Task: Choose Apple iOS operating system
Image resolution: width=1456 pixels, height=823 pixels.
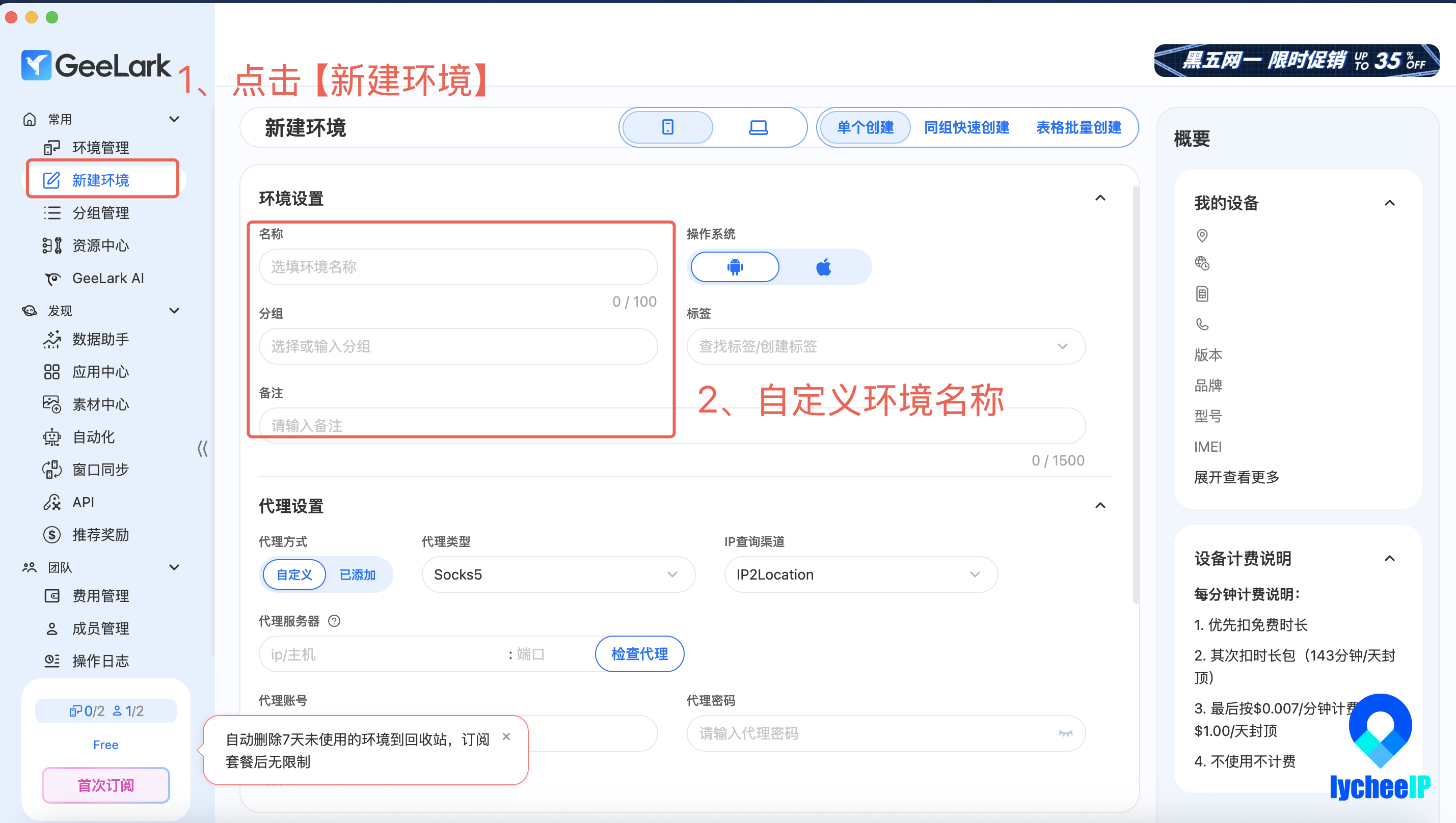Action: [824, 267]
